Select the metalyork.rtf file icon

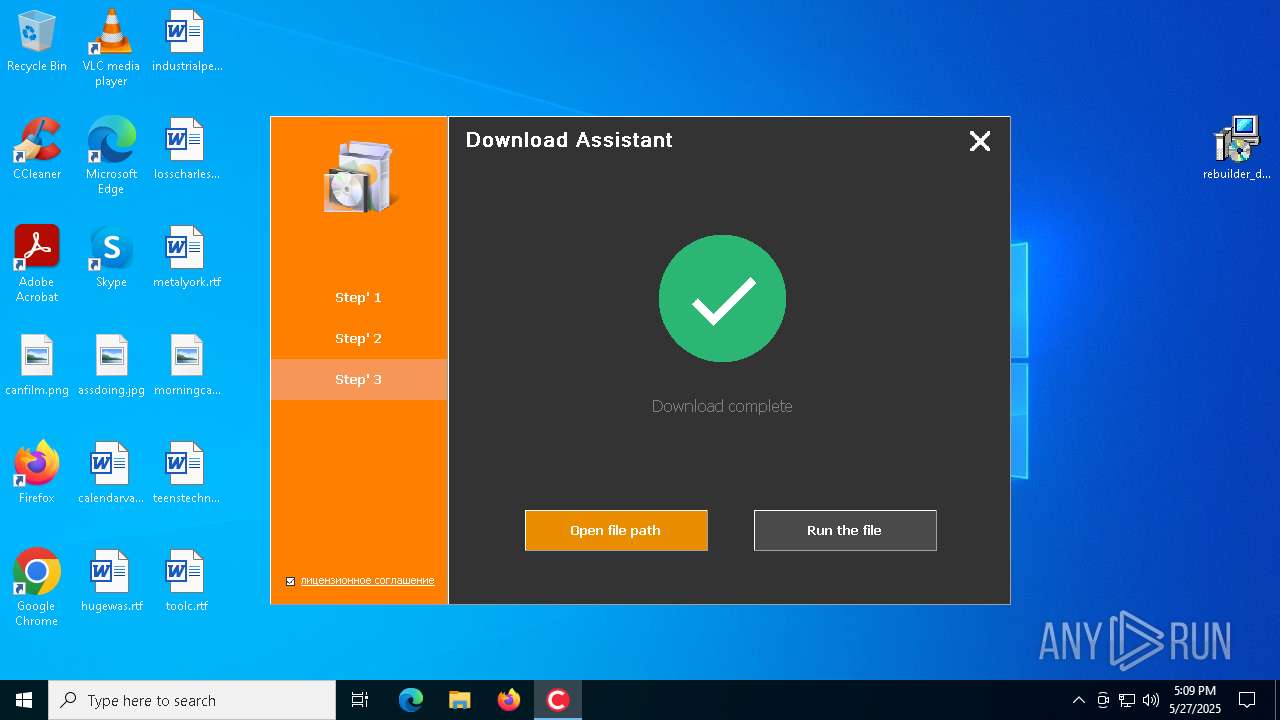point(187,257)
